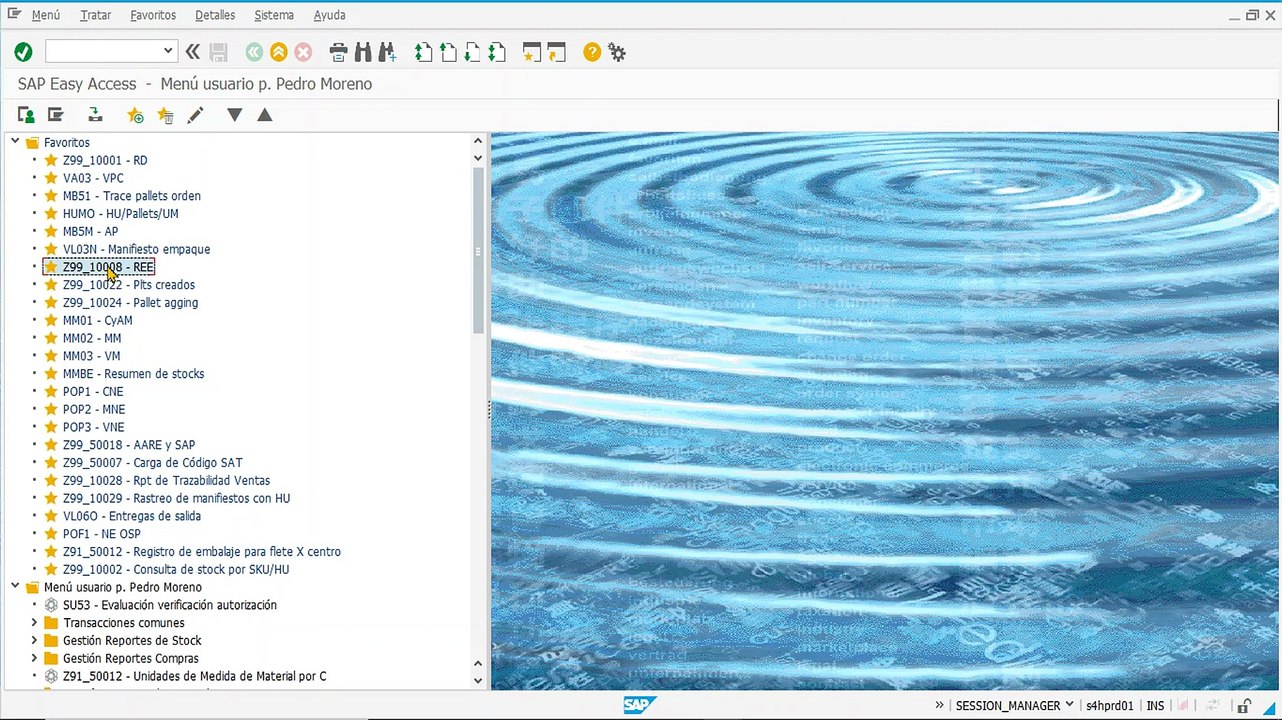Expand the Gestión Reportes Compras folder
The height and width of the screenshot is (720, 1282).
34,658
